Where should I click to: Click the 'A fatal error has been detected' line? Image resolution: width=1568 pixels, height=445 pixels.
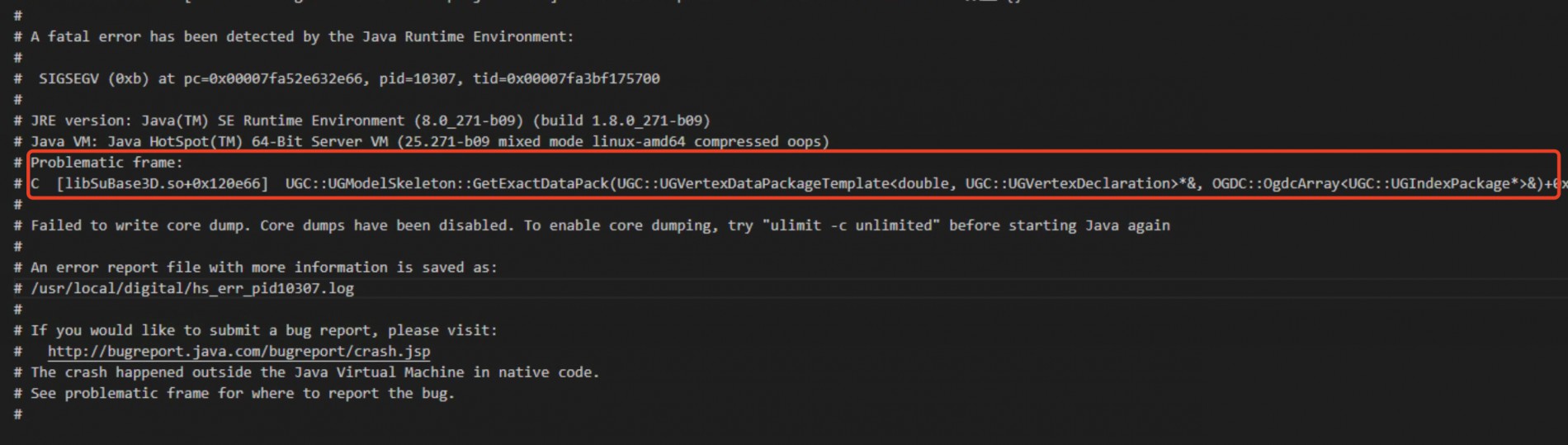click(x=302, y=36)
